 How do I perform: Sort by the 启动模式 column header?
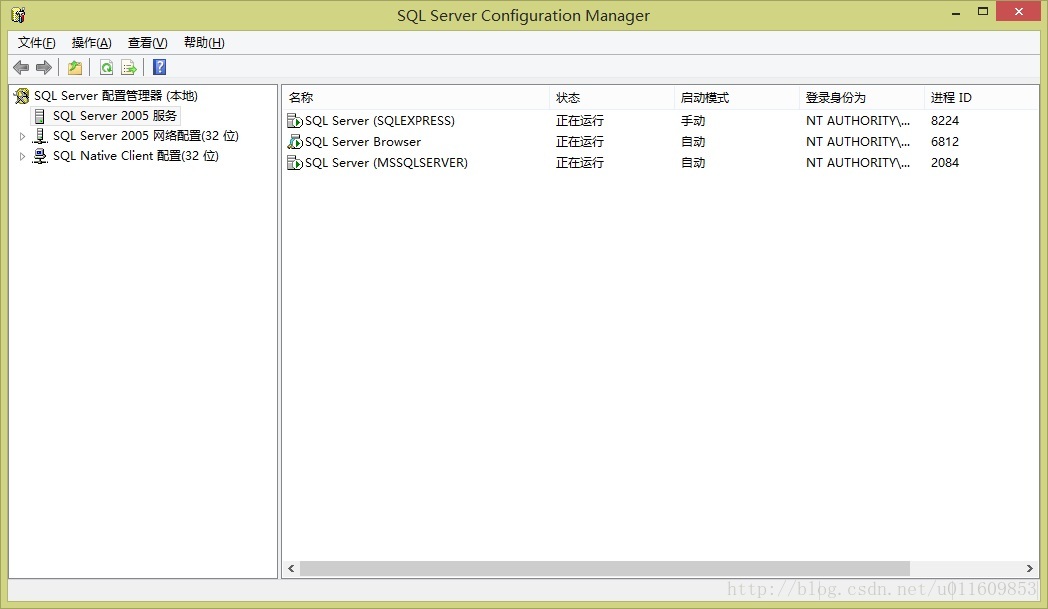pos(737,98)
